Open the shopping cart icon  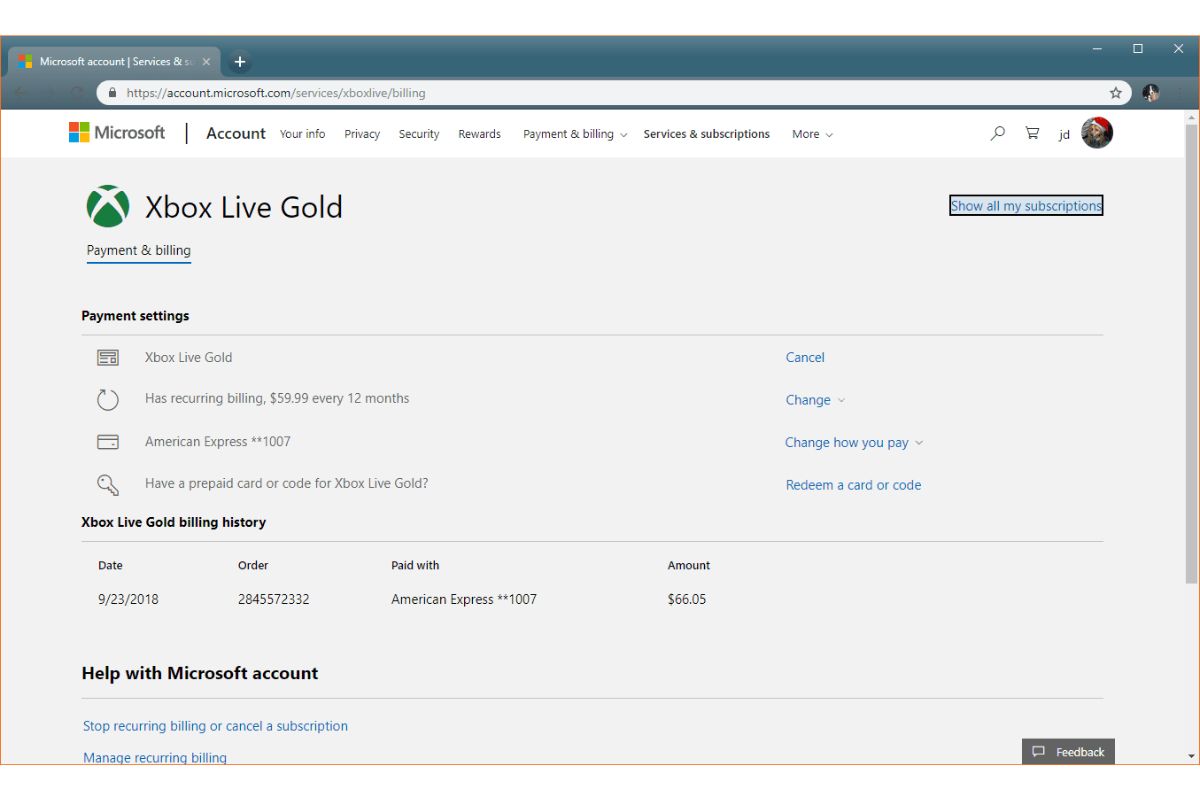pos(1032,133)
